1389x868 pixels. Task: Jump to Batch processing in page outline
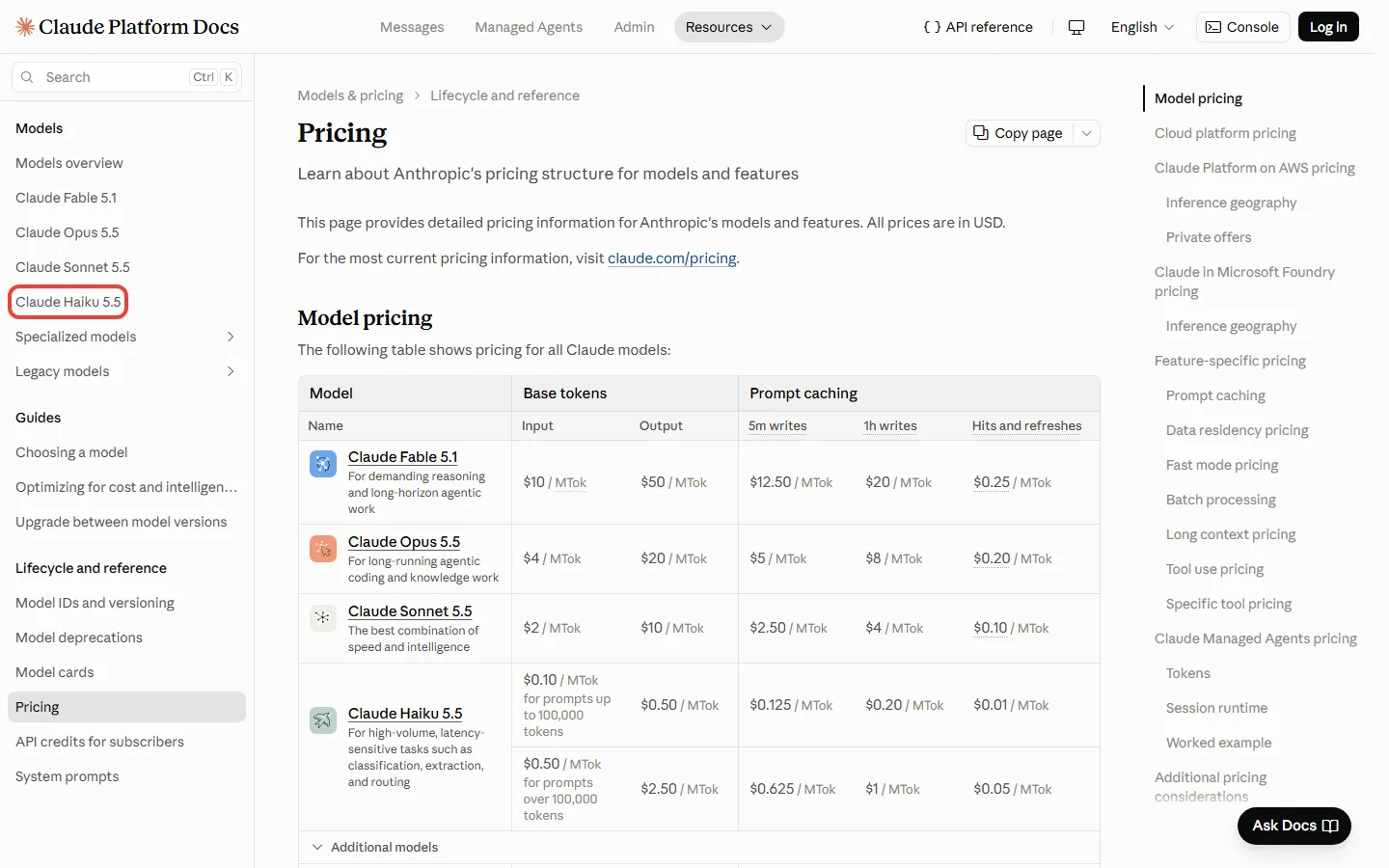click(1221, 500)
